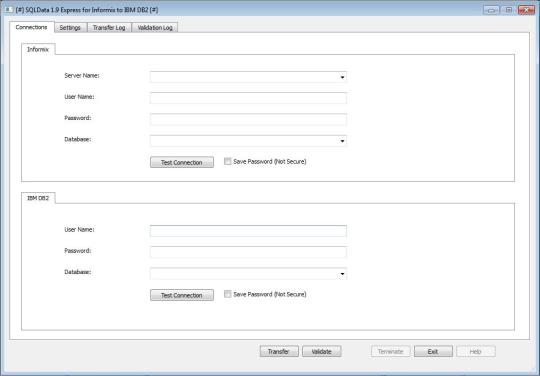Enable Save Password checkbox for Informix
540x376 pixels.
tap(228, 161)
